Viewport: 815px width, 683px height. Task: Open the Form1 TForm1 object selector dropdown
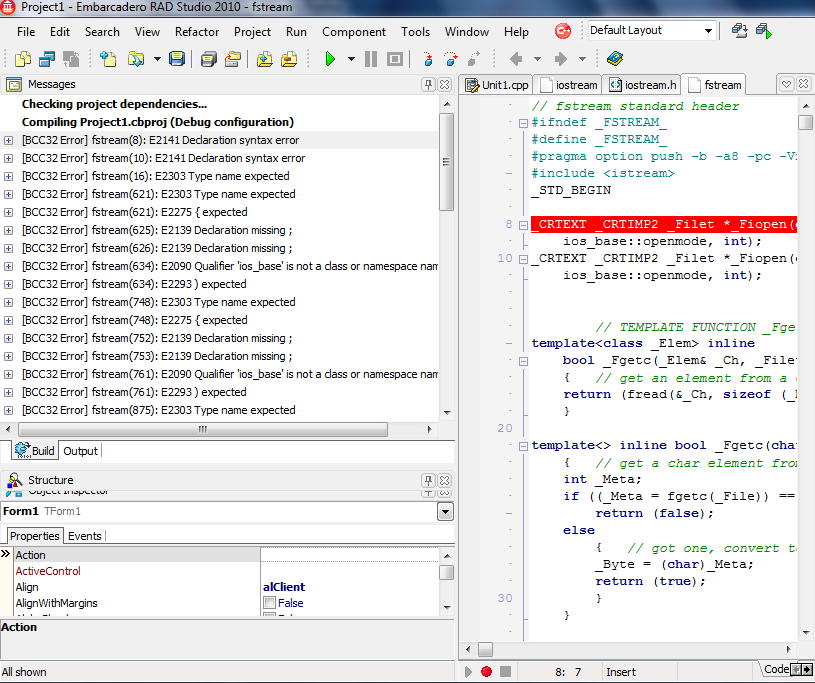[445, 512]
